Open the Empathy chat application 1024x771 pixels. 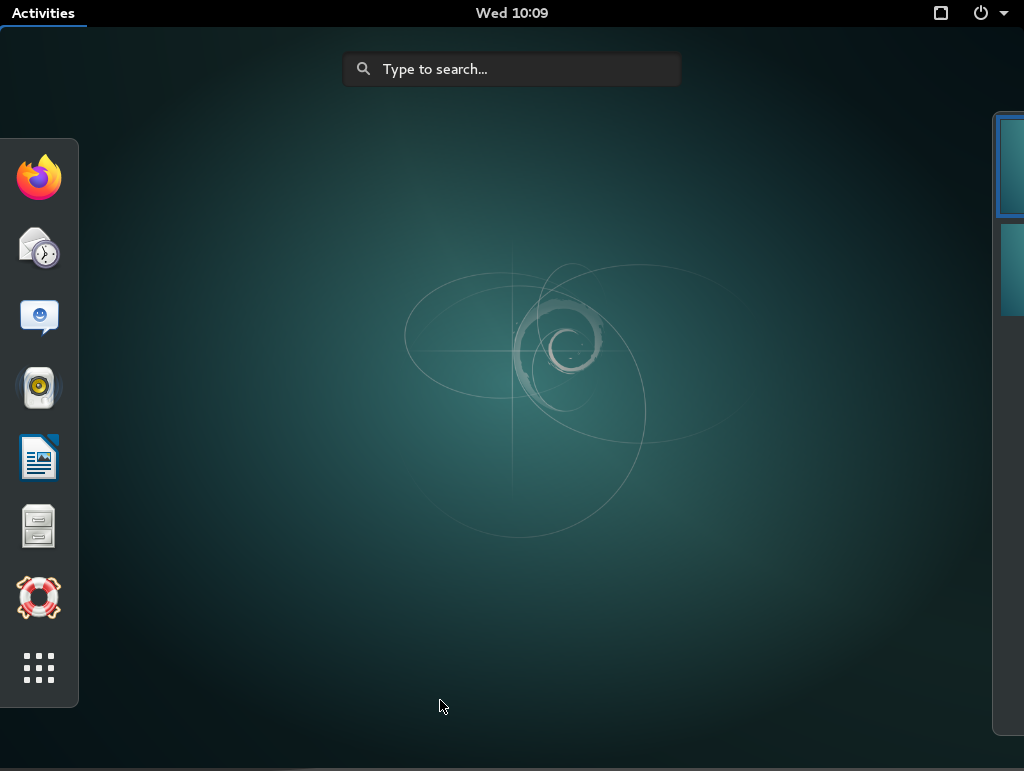[x=39, y=317]
